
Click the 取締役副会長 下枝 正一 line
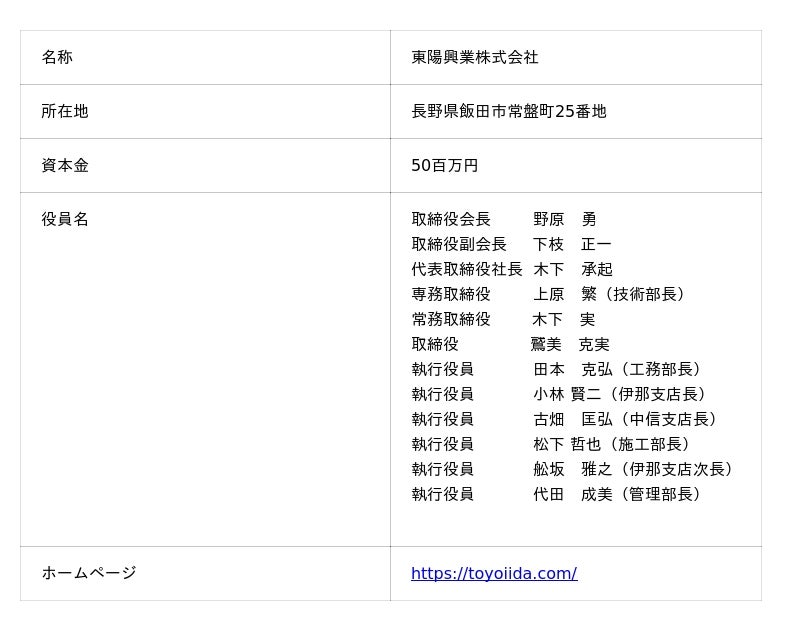point(511,244)
